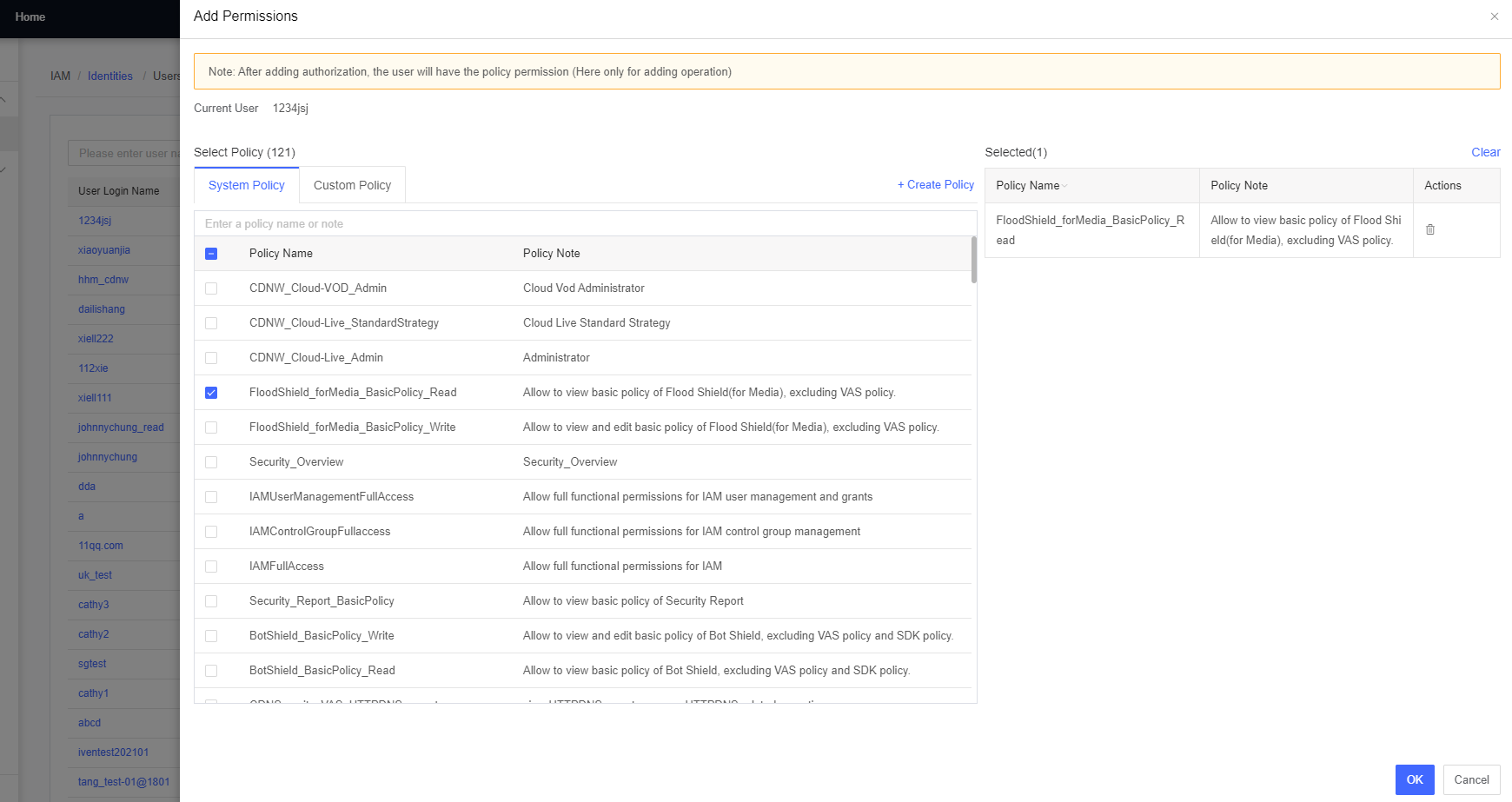
Task: Close the Add Permissions panel
Action: 1494,17
